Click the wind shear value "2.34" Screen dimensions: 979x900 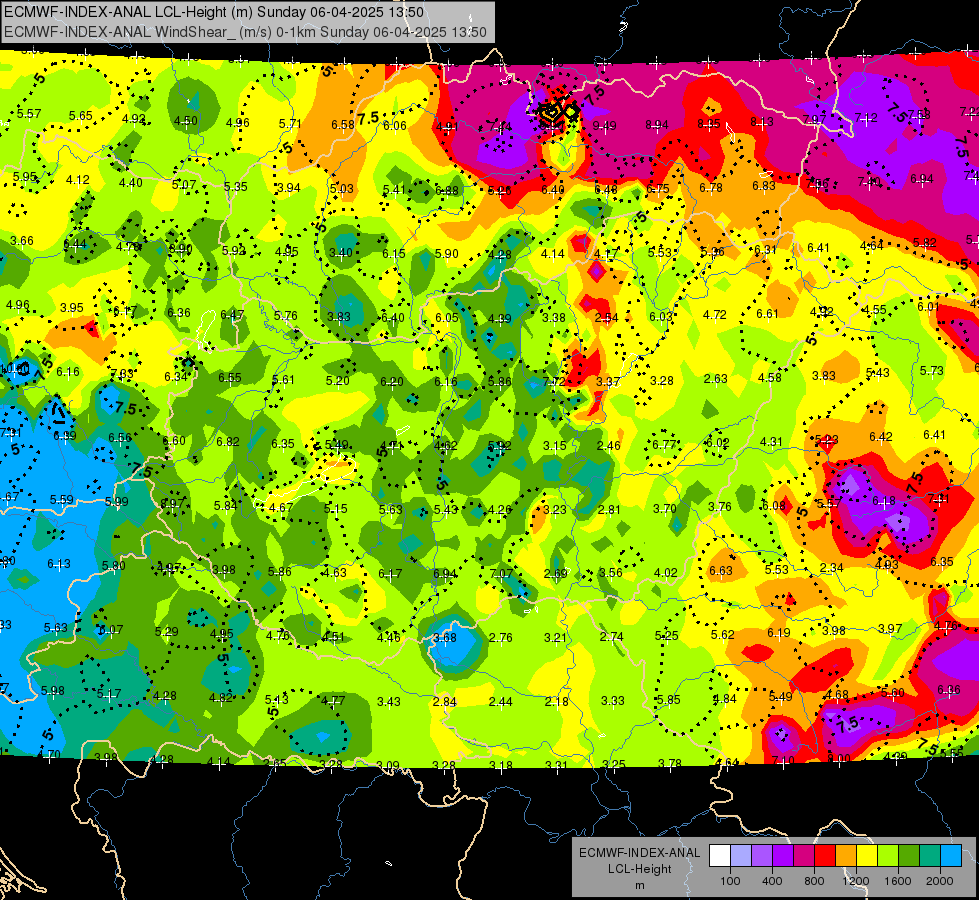[832, 567]
